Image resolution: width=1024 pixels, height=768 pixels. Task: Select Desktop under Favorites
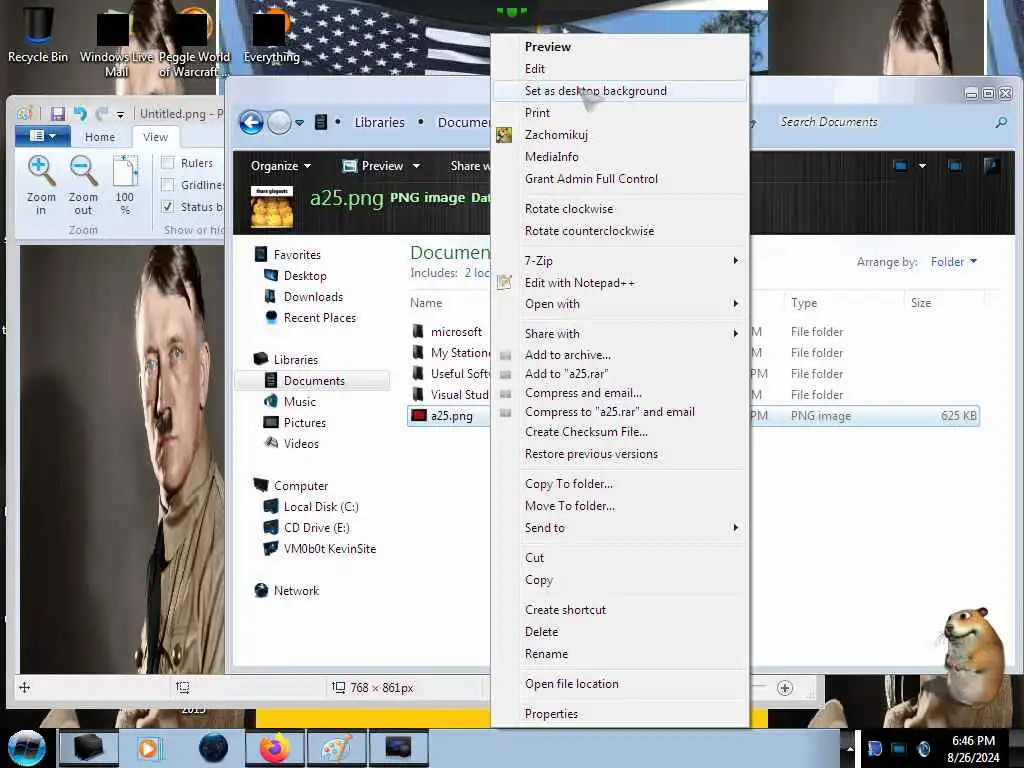305,276
